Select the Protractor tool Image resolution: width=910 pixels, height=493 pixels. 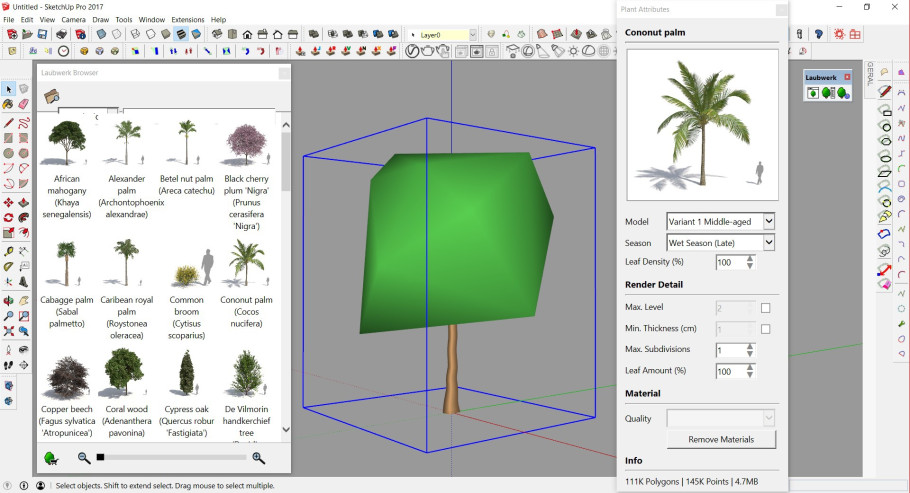coord(8,267)
